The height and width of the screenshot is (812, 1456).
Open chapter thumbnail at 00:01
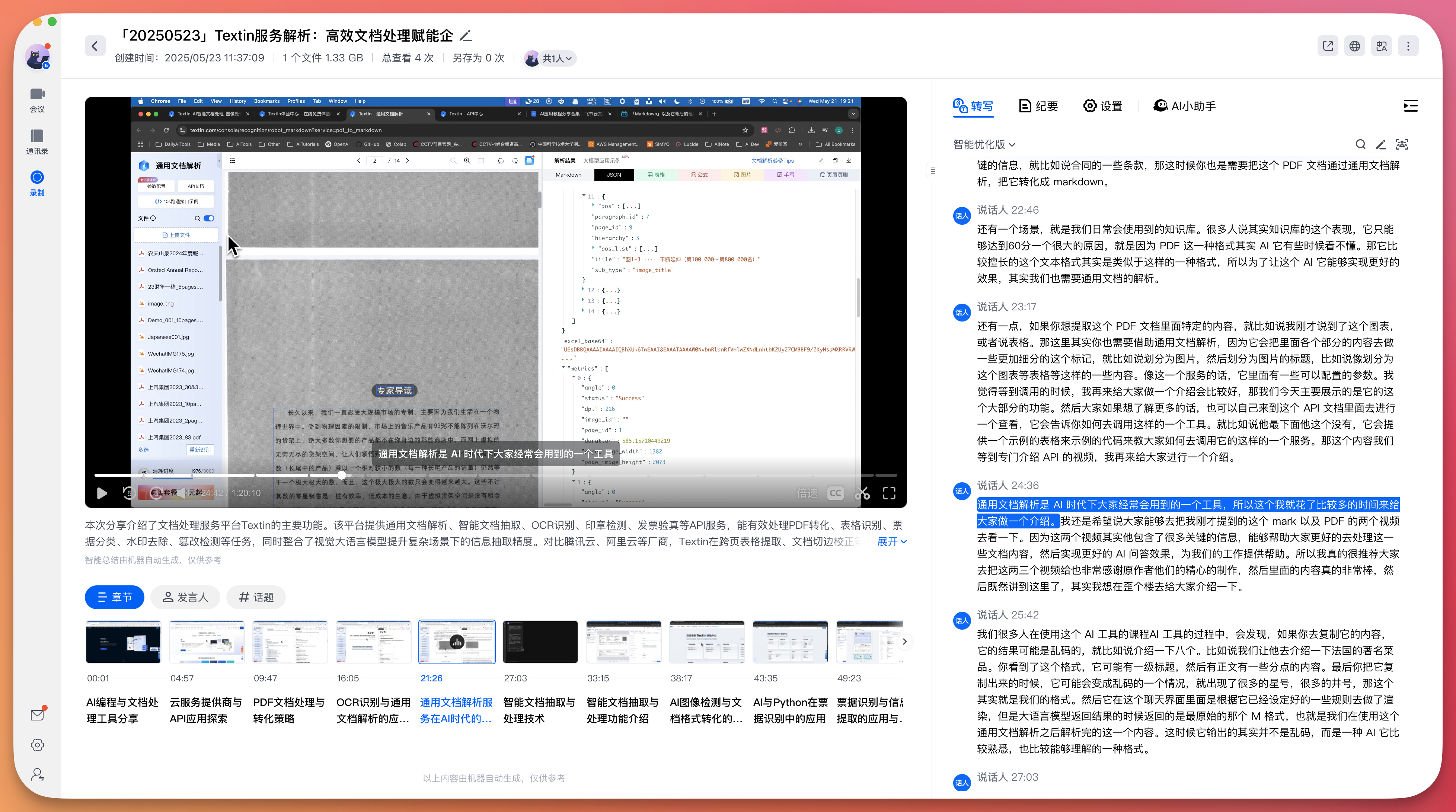point(123,642)
